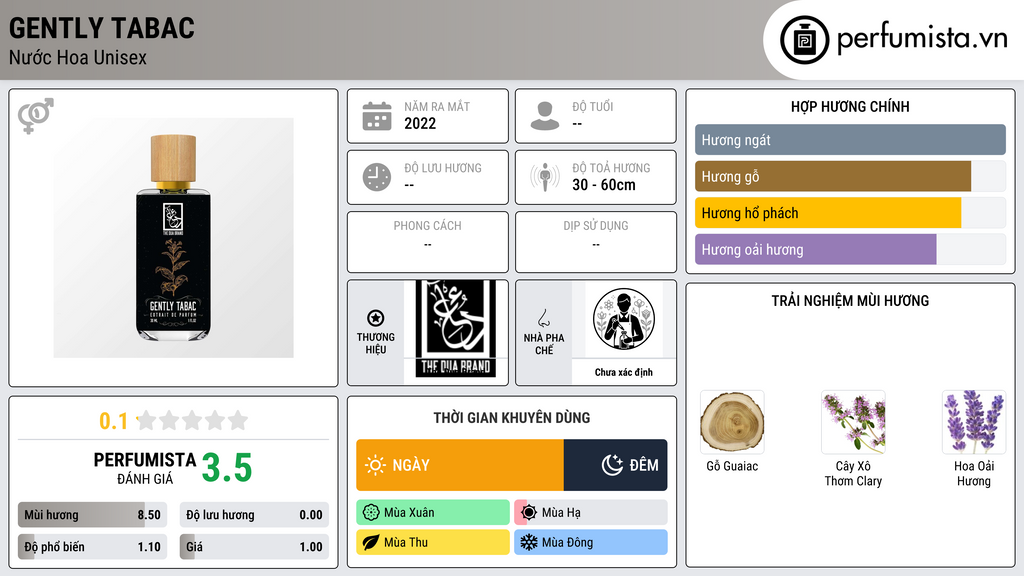Open The Dua Brand logo image
This screenshot has width=1024, height=576.
[456, 329]
